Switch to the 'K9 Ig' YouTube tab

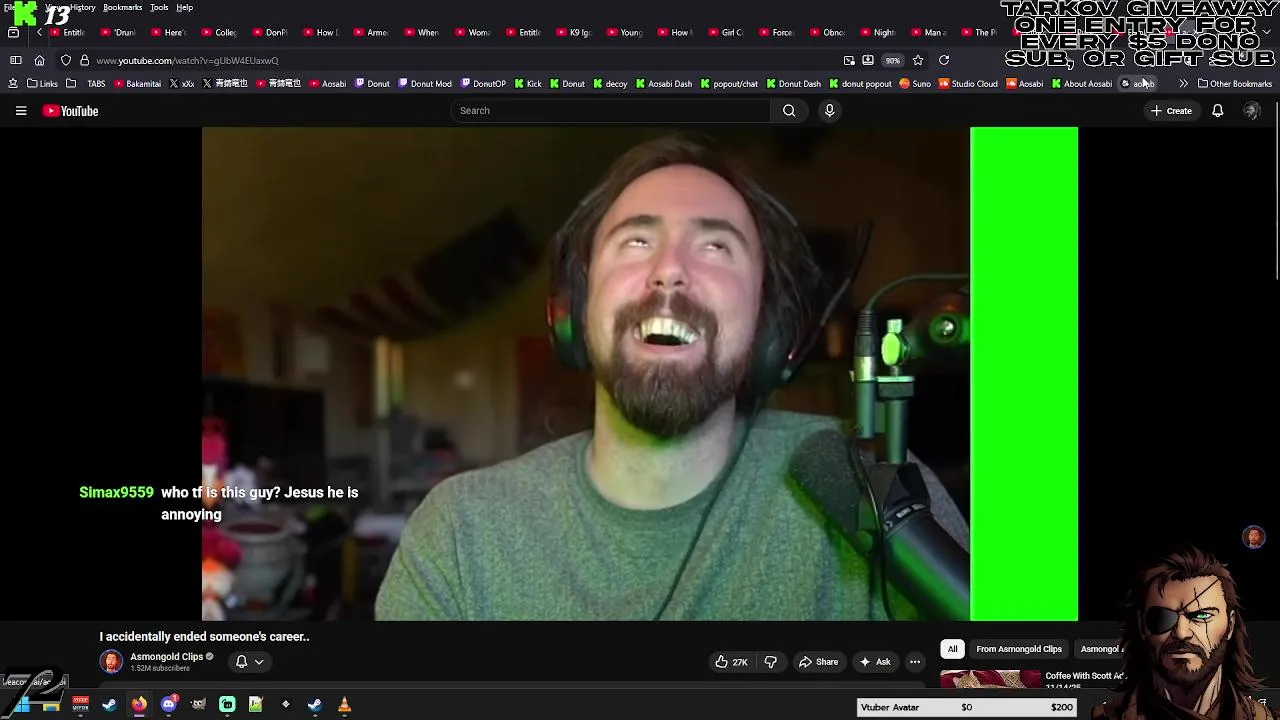tap(574, 32)
